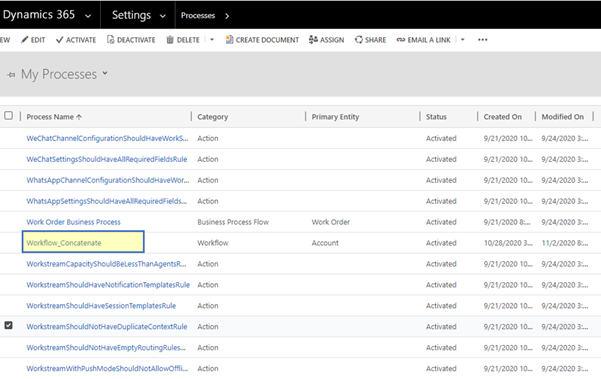Open WeChatChannelConfigurationShouldHaveWorkS... process link

tap(107, 138)
